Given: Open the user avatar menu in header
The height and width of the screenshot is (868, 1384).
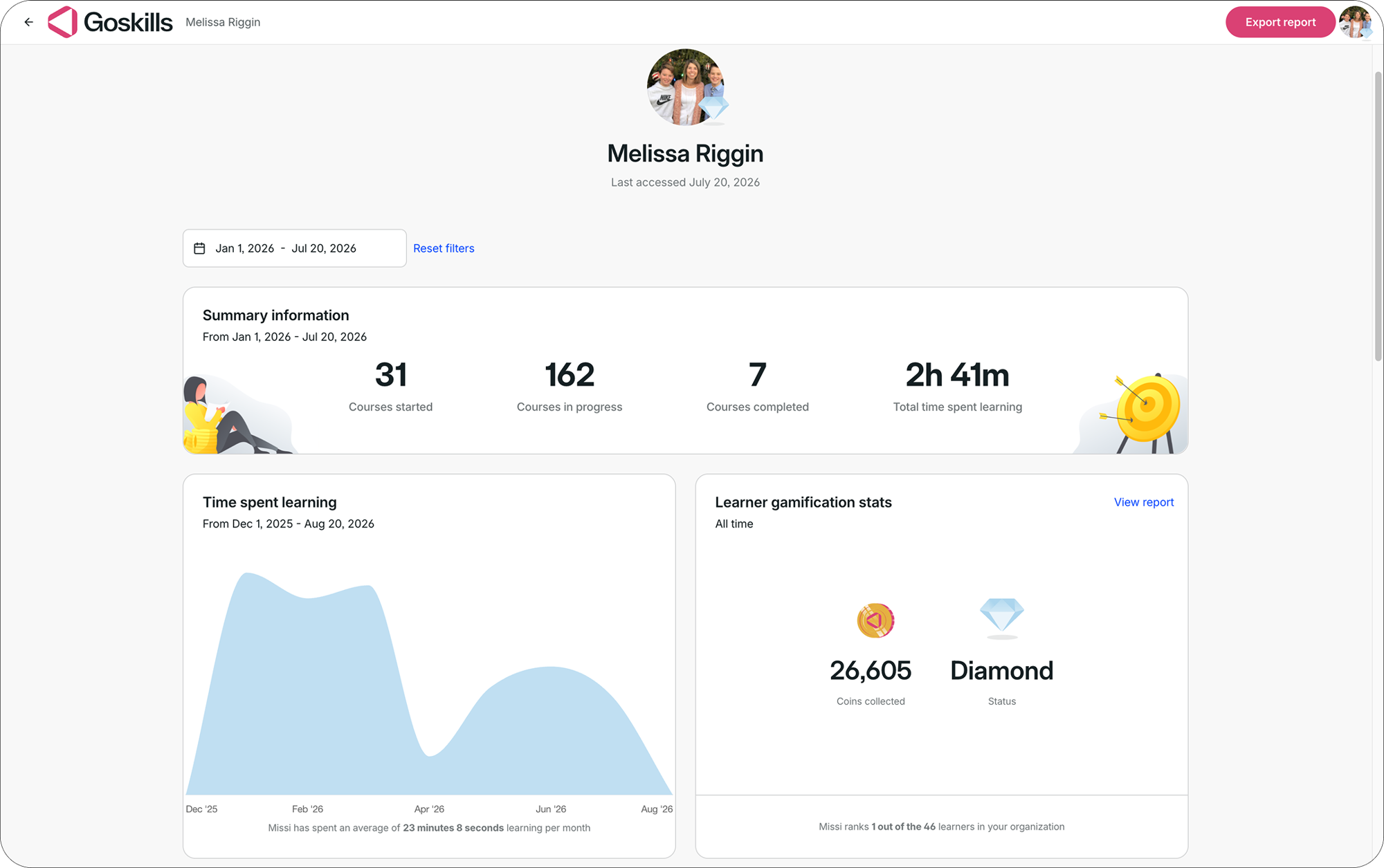Looking at the screenshot, I should [x=1355, y=22].
